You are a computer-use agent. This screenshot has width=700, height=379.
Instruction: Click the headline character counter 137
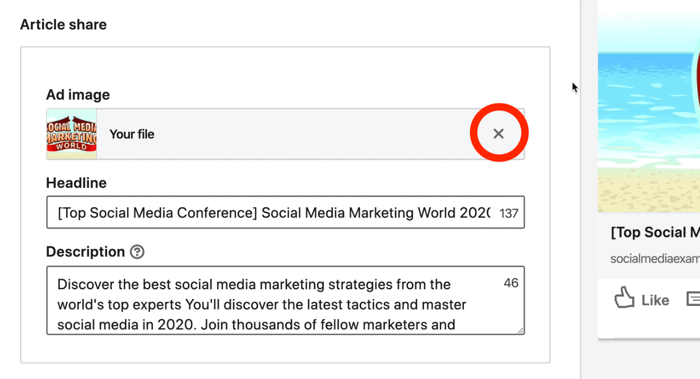tap(508, 213)
